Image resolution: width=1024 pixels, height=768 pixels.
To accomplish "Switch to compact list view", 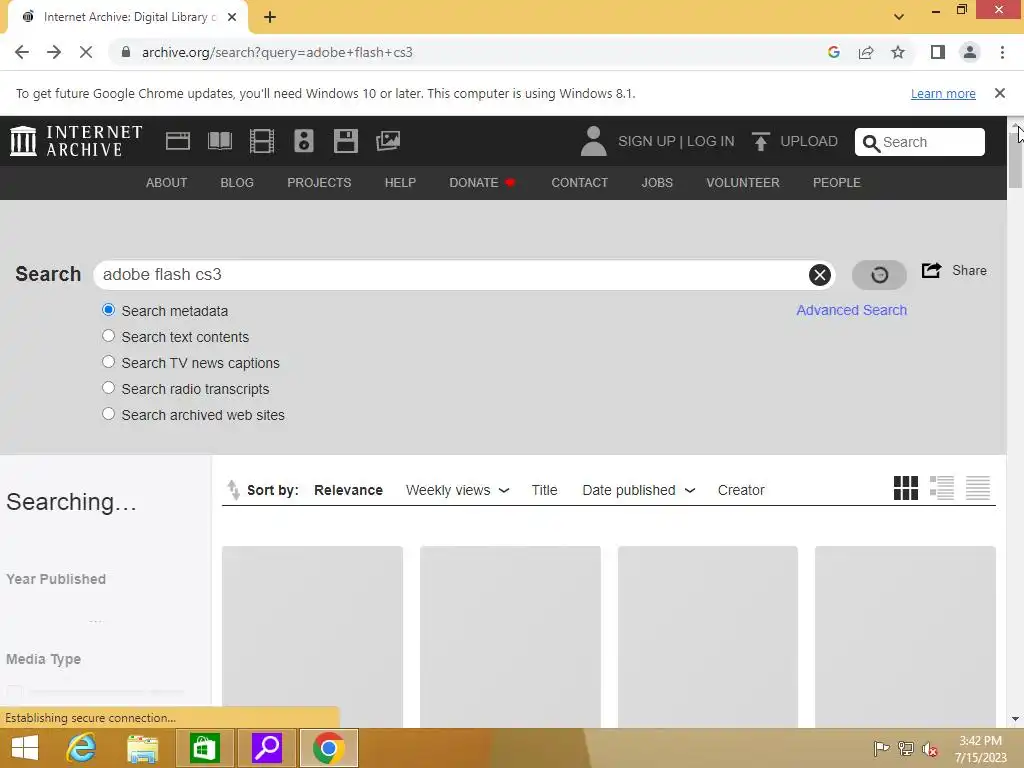I will [x=978, y=488].
